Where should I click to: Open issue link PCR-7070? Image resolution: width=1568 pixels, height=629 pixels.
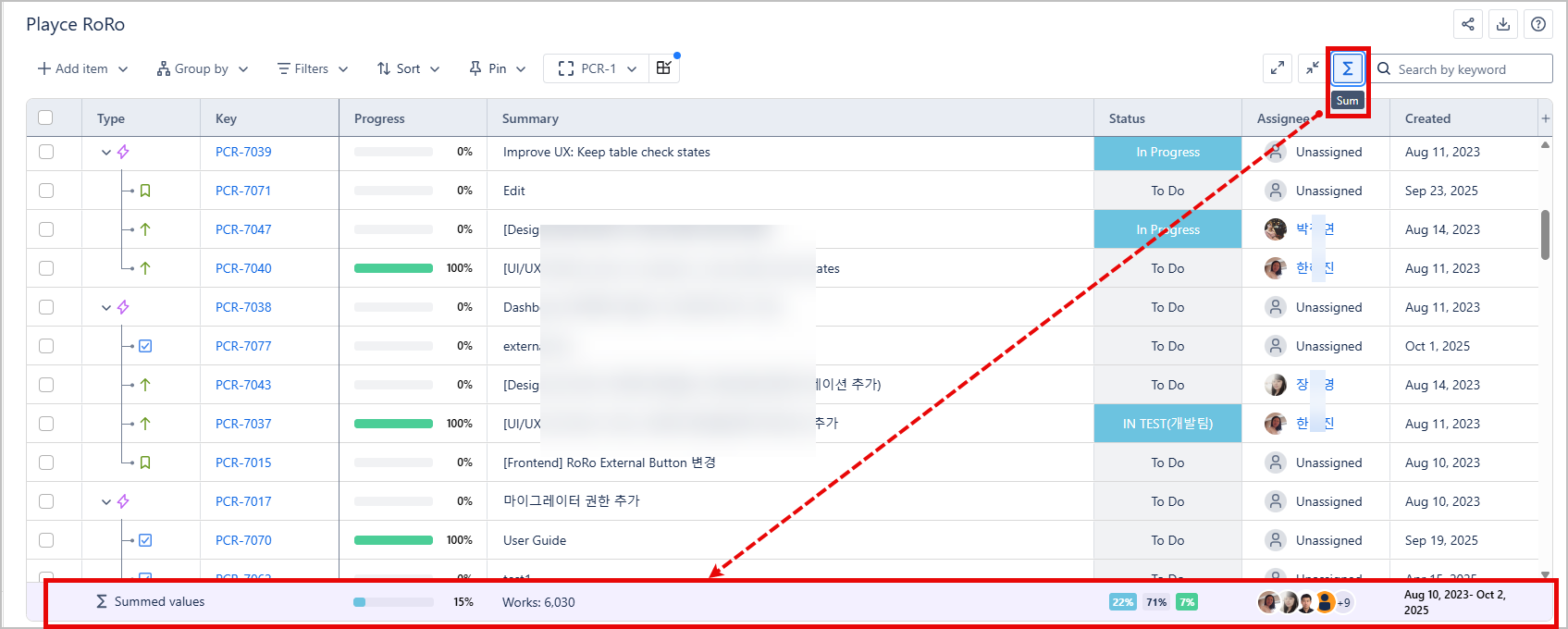[x=243, y=540]
